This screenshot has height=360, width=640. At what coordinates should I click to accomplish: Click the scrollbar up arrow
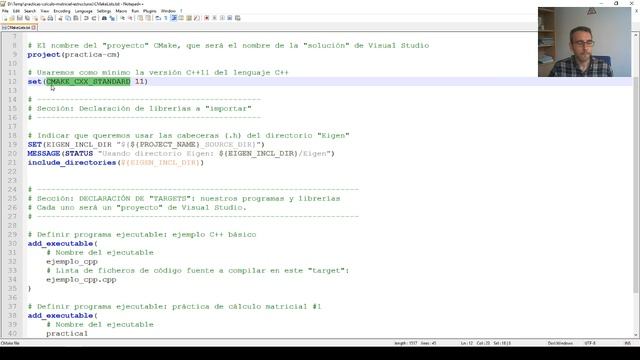pos(636,36)
